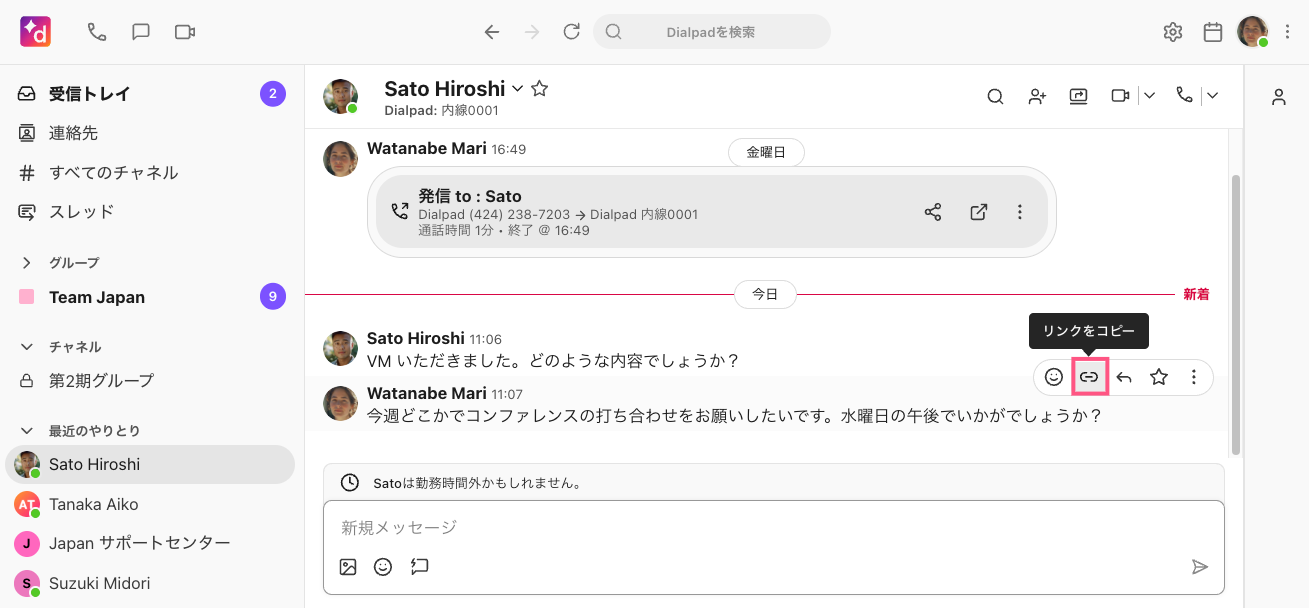Open スレッド in sidebar
The width and height of the screenshot is (1309, 608).
coord(150,212)
